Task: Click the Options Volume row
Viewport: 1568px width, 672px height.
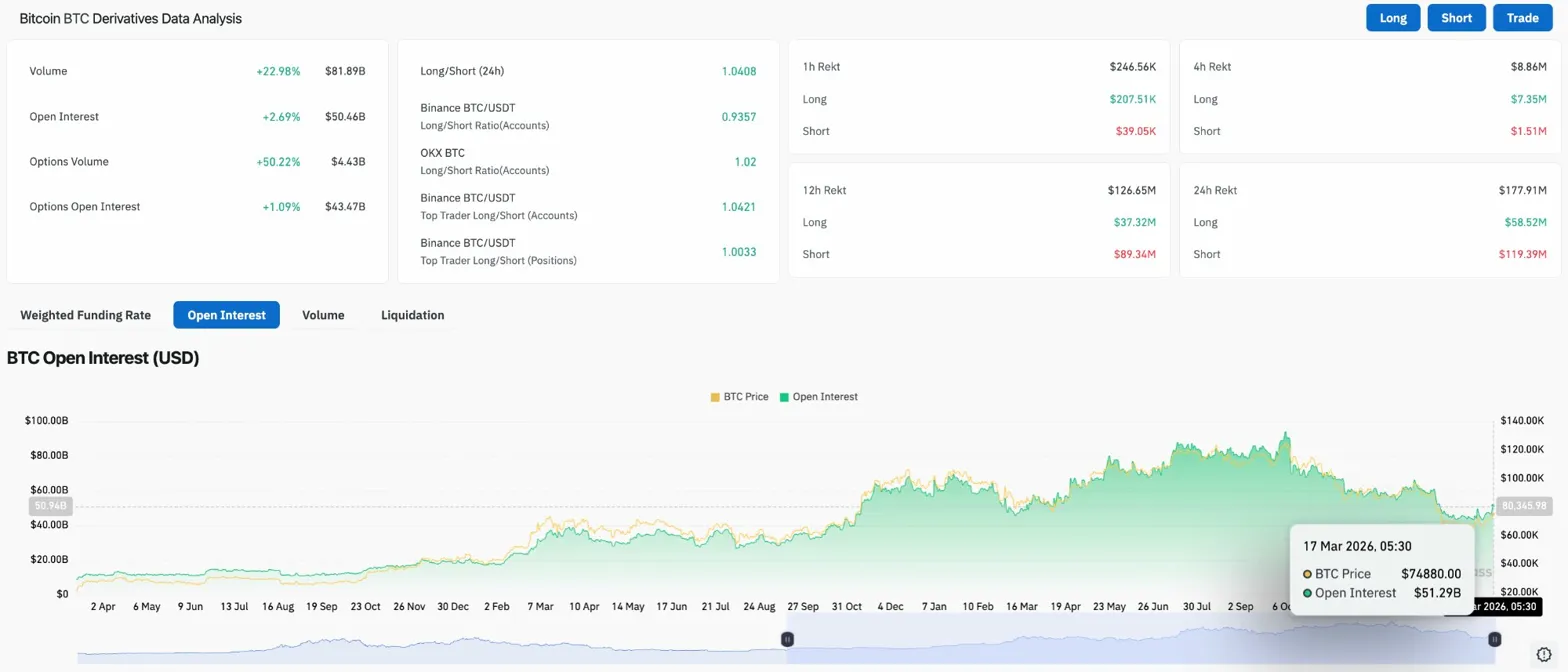Action: pos(197,162)
